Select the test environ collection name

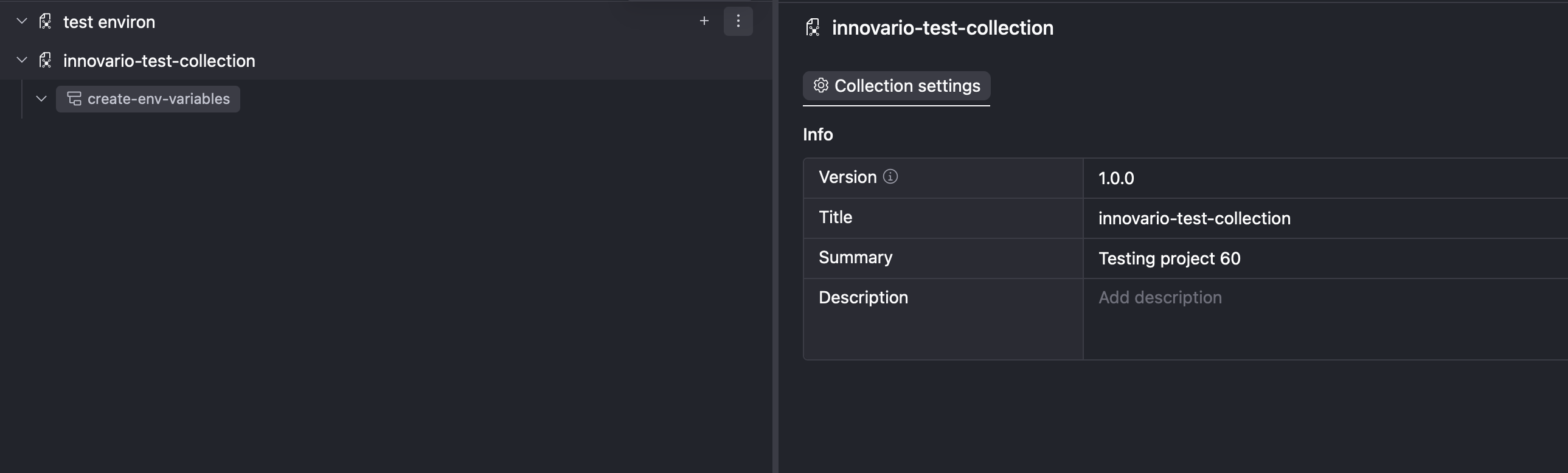point(109,22)
